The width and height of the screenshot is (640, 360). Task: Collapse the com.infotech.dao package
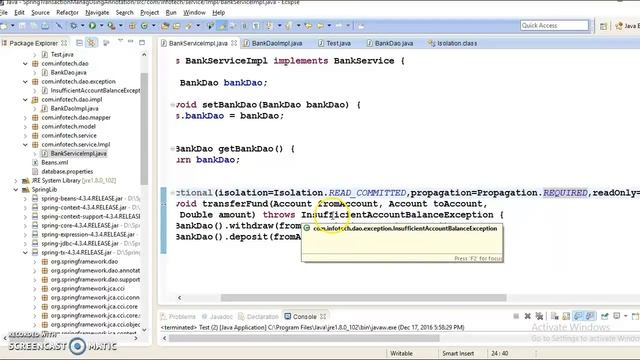(25, 63)
